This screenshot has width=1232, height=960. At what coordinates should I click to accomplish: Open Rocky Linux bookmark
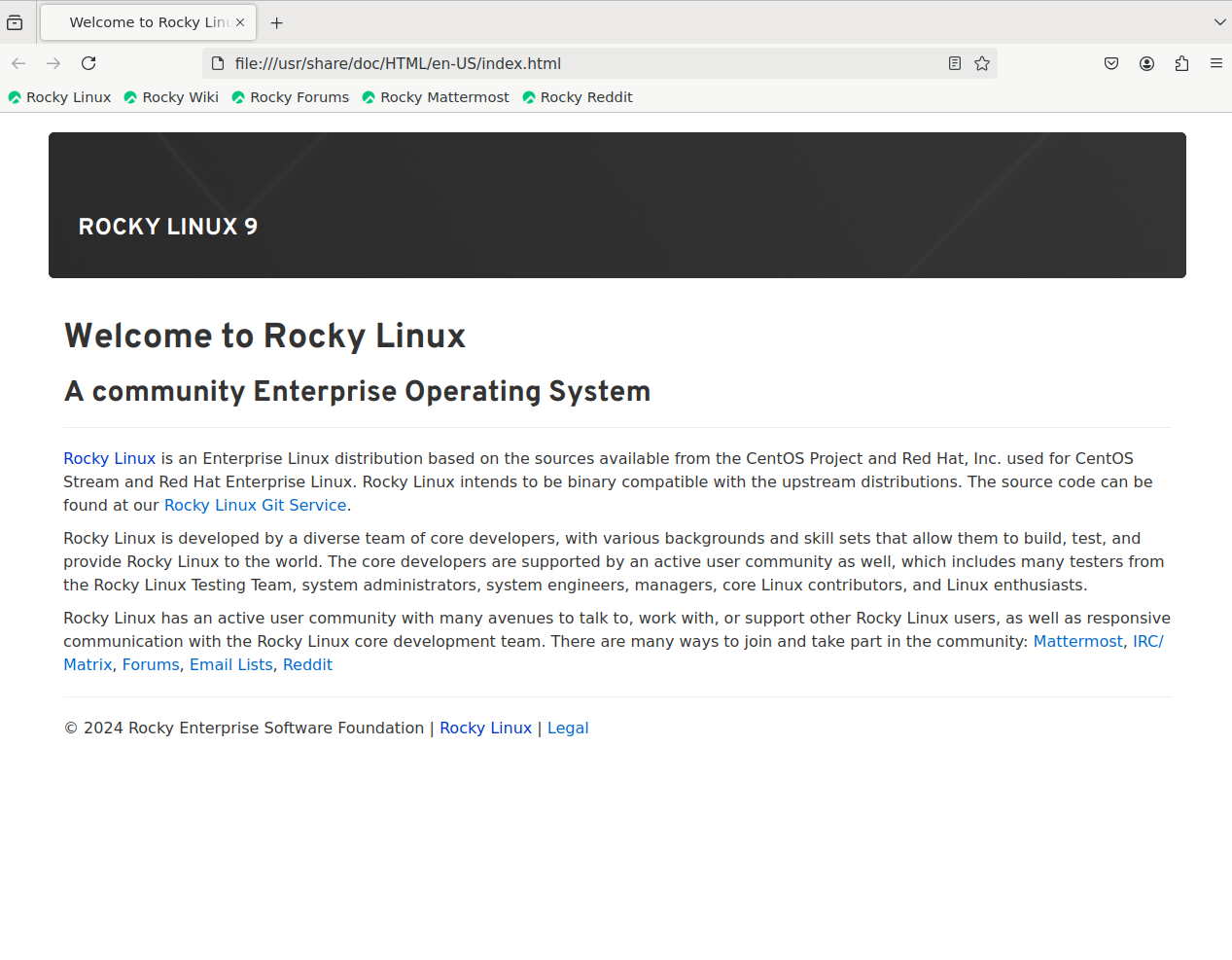59,97
